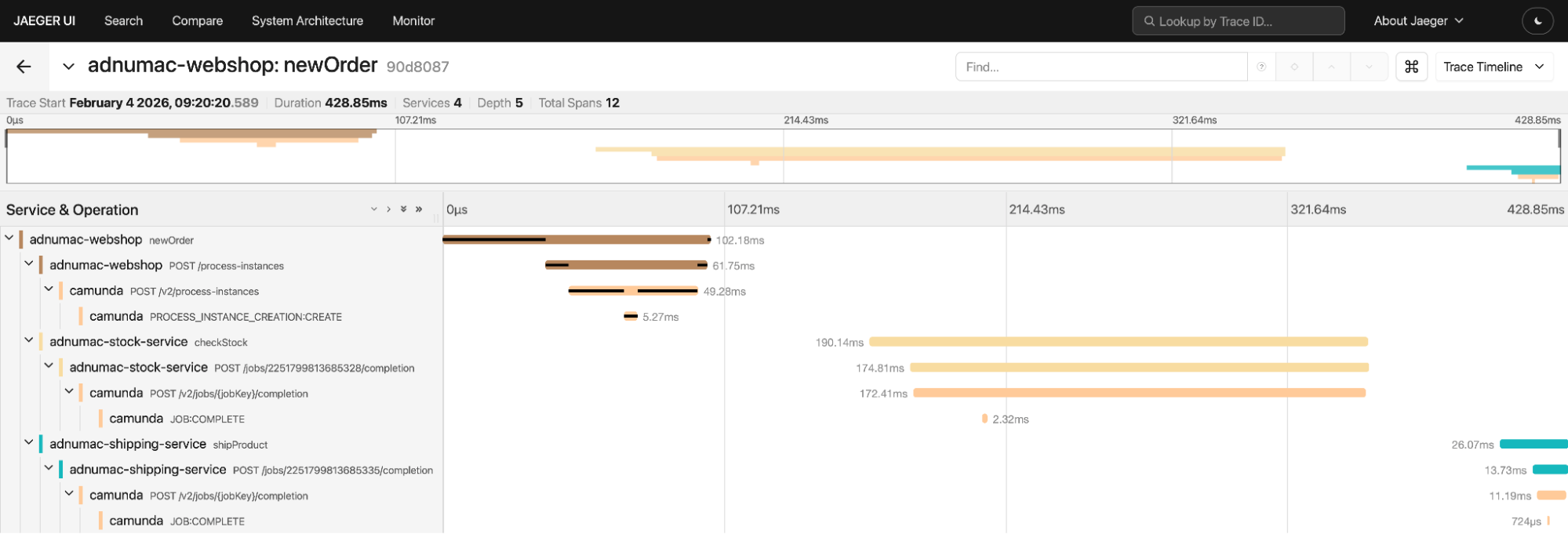Click the single-down expand one level icon
Image resolution: width=1568 pixels, height=534 pixels.
click(373, 209)
